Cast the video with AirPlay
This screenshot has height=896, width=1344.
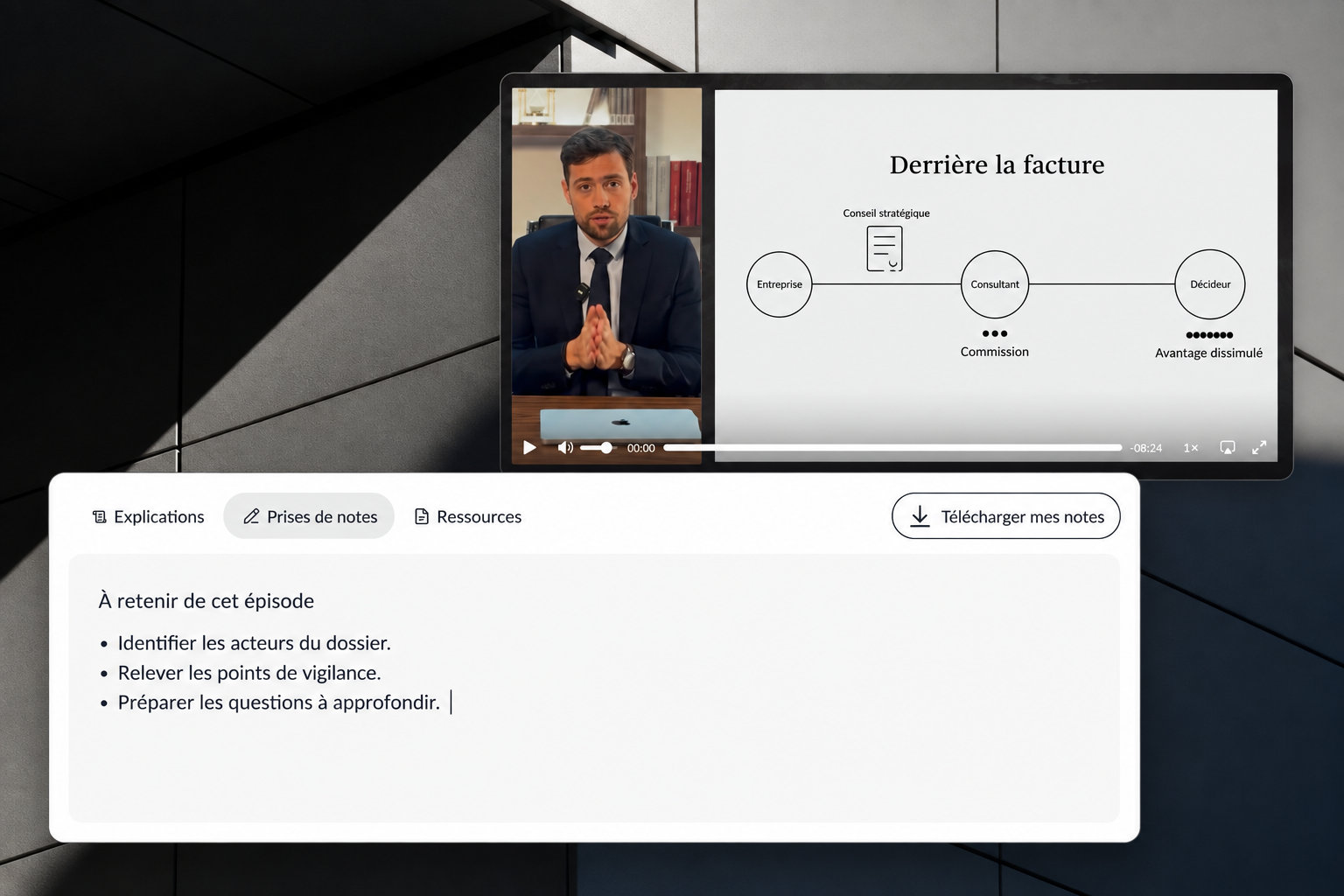coord(1228,447)
